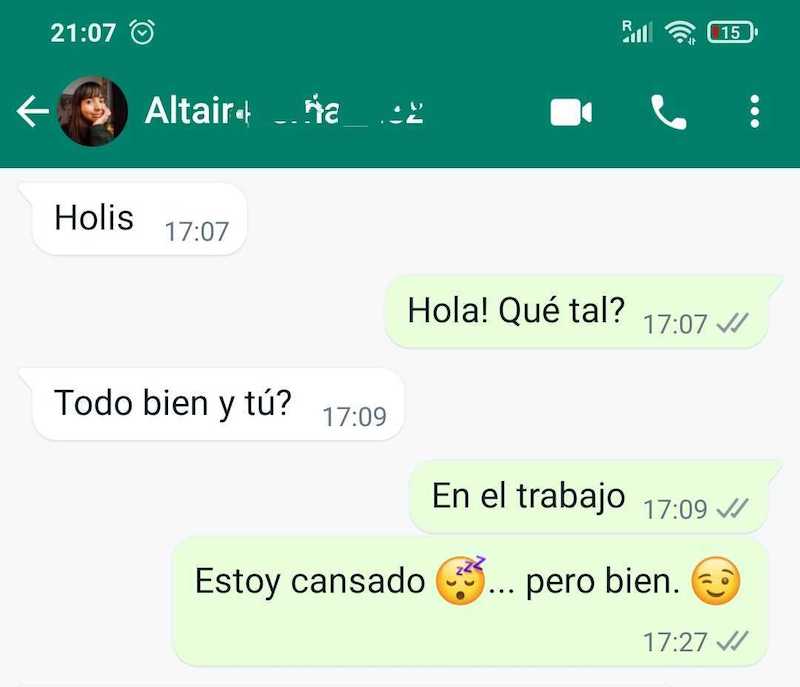Tap the status bar clock showing 21:07
This screenshot has width=800, height=687.
tap(83, 33)
